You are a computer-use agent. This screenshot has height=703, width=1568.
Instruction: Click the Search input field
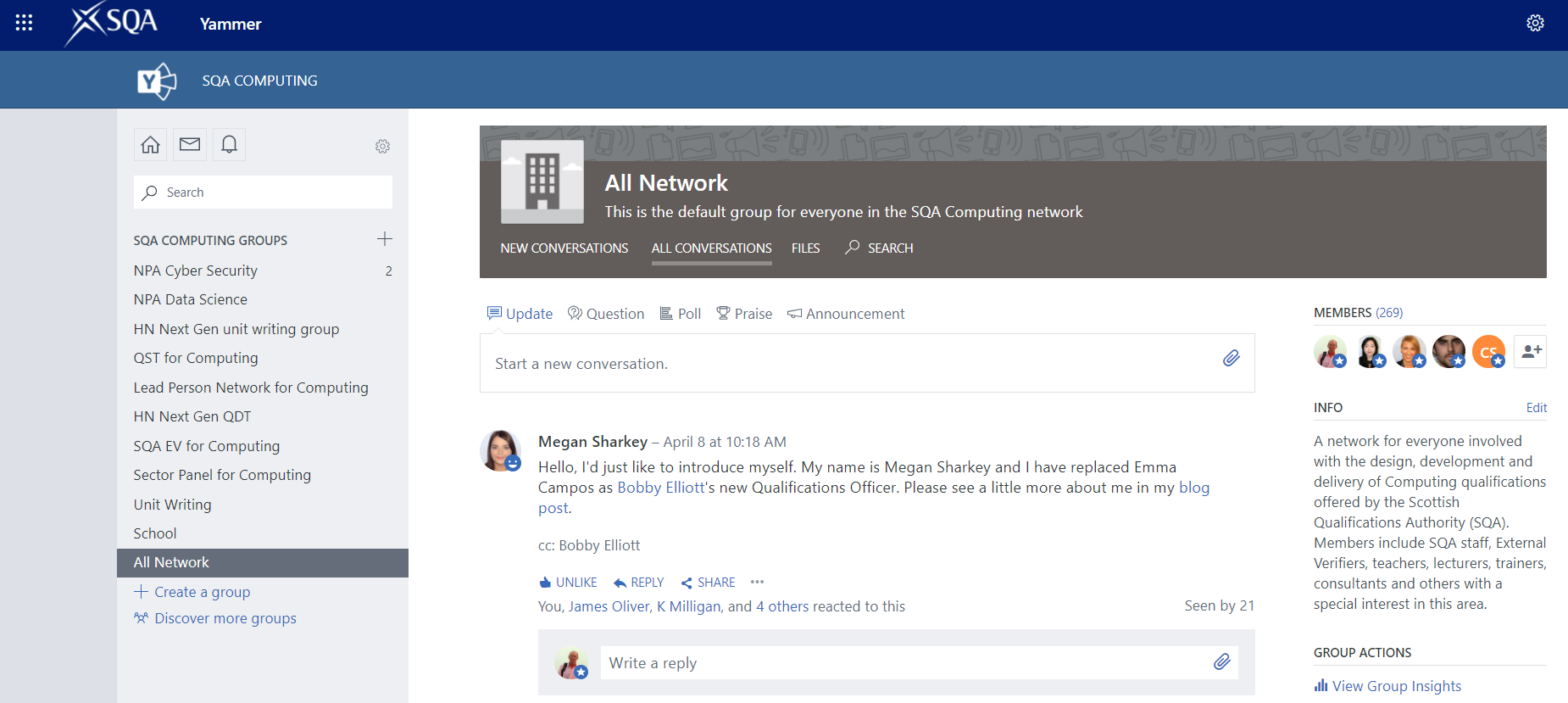[263, 192]
